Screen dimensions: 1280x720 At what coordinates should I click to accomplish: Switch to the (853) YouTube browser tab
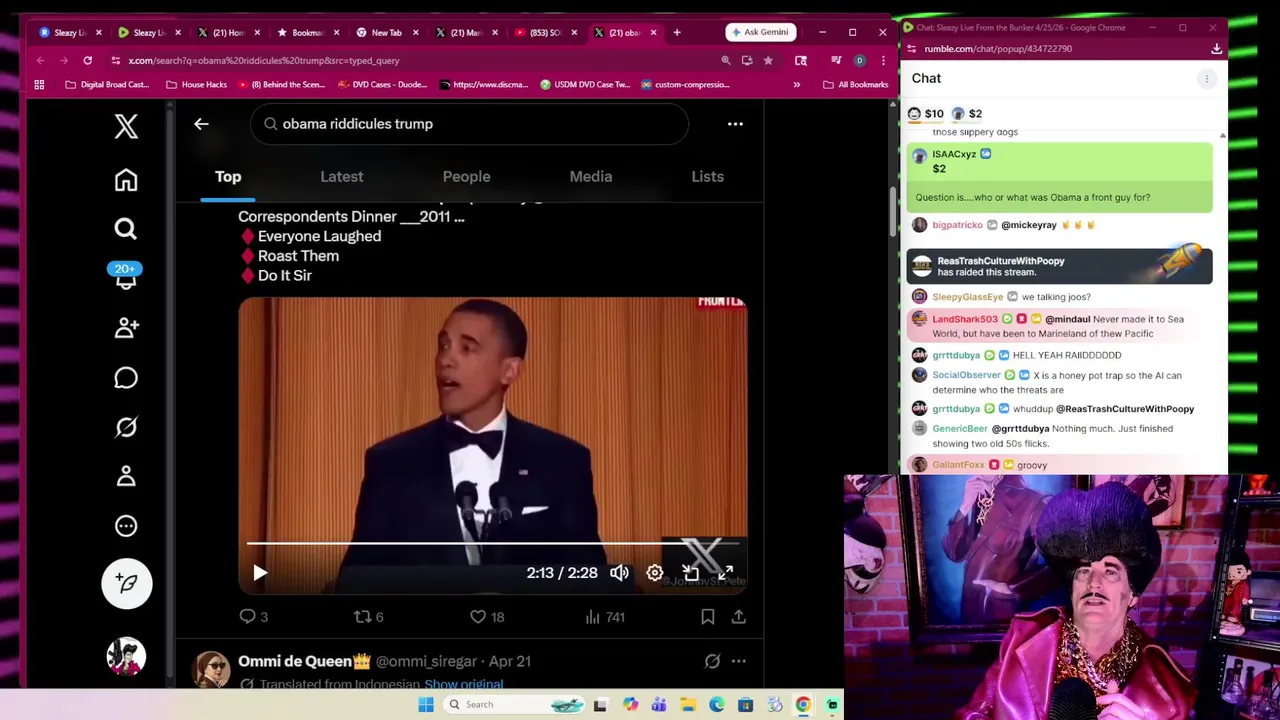pyautogui.click(x=544, y=33)
